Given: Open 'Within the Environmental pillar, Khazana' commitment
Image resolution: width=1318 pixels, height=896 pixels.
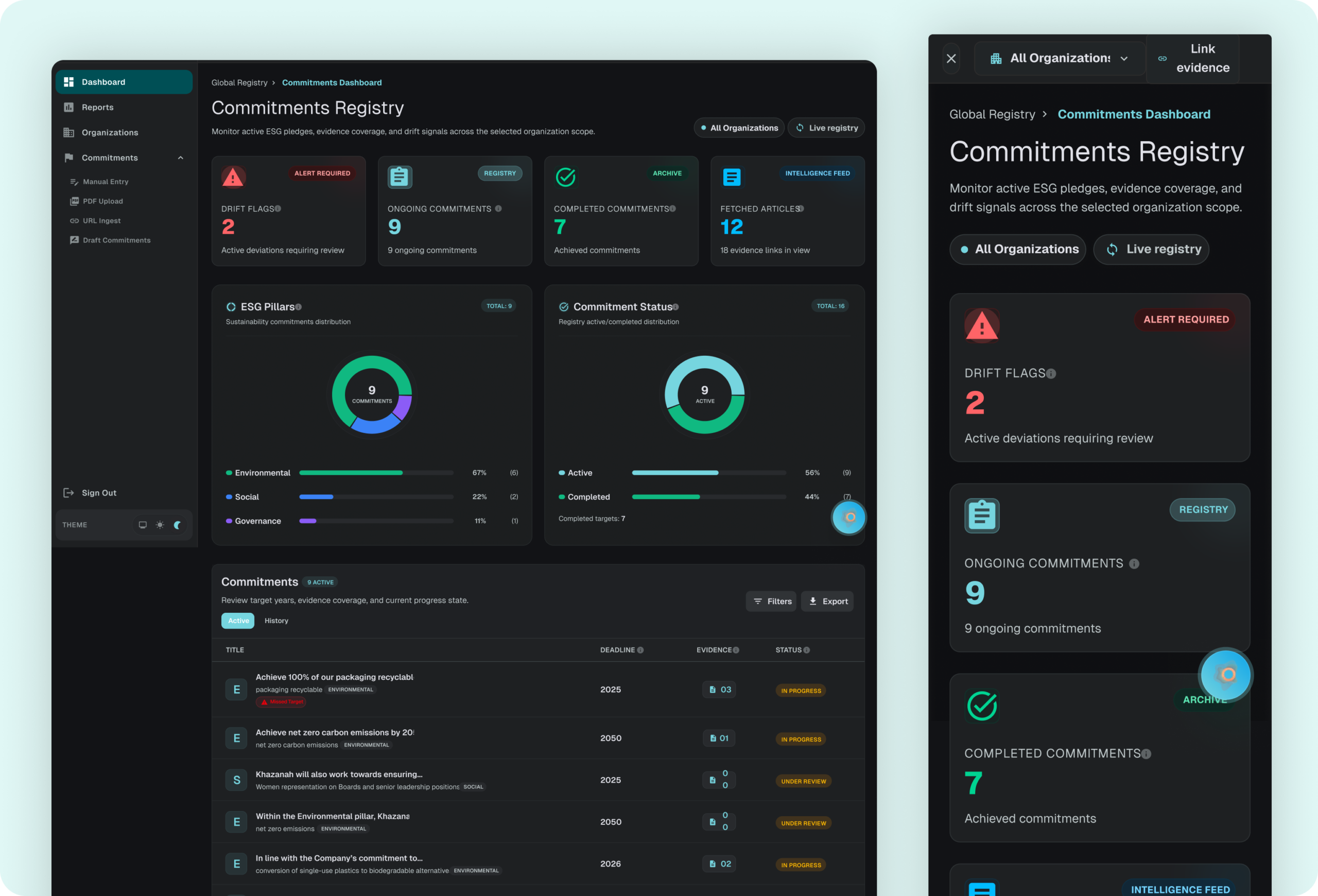Looking at the screenshot, I should pyautogui.click(x=333, y=817).
